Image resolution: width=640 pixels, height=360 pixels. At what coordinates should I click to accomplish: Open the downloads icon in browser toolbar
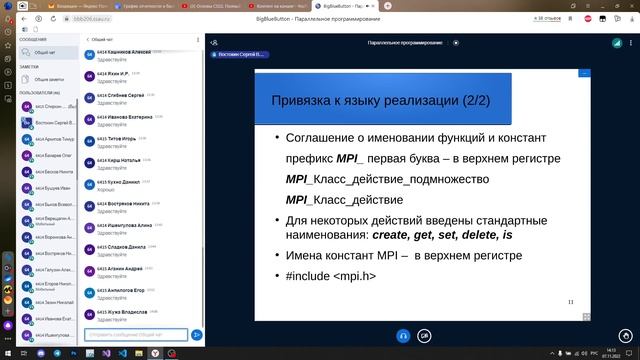point(632,19)
